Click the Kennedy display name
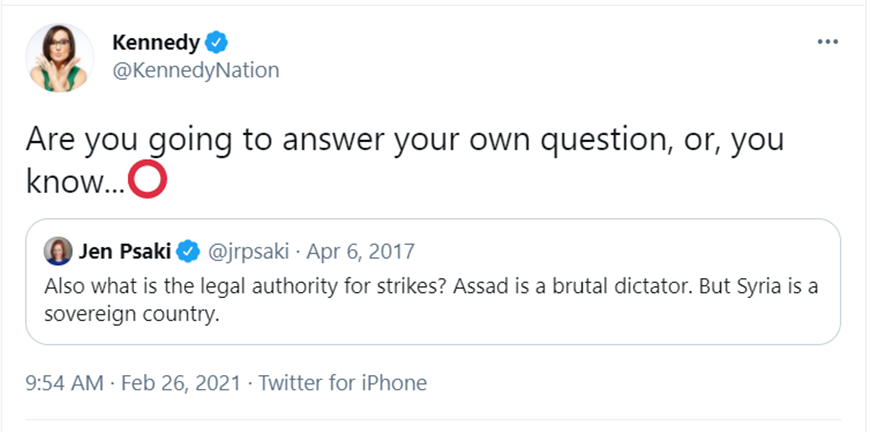This screenshot has height=432, width=875. pos(157,42)
